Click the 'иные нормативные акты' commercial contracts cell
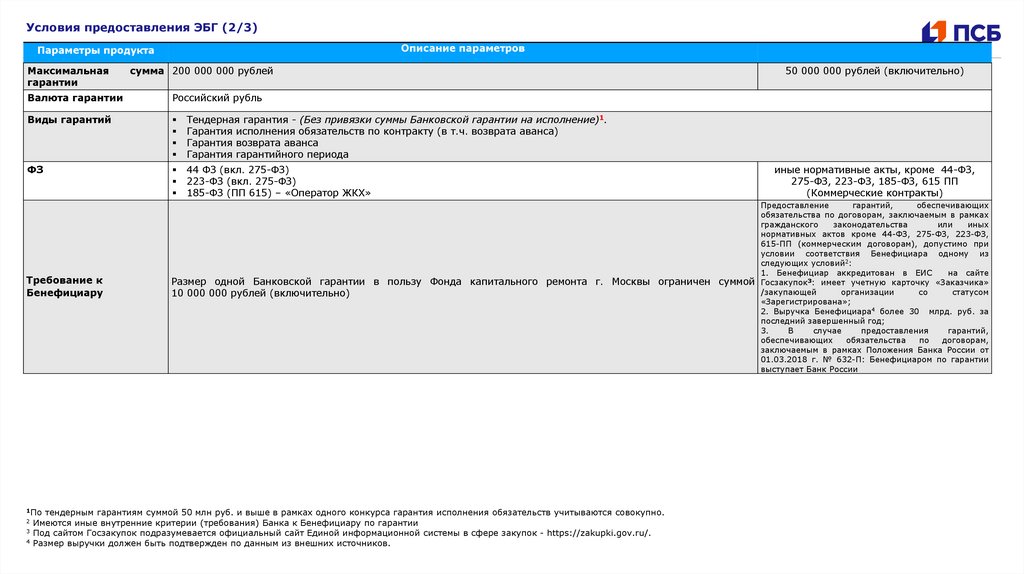The image size is (1024, 574). coord(874,182)
